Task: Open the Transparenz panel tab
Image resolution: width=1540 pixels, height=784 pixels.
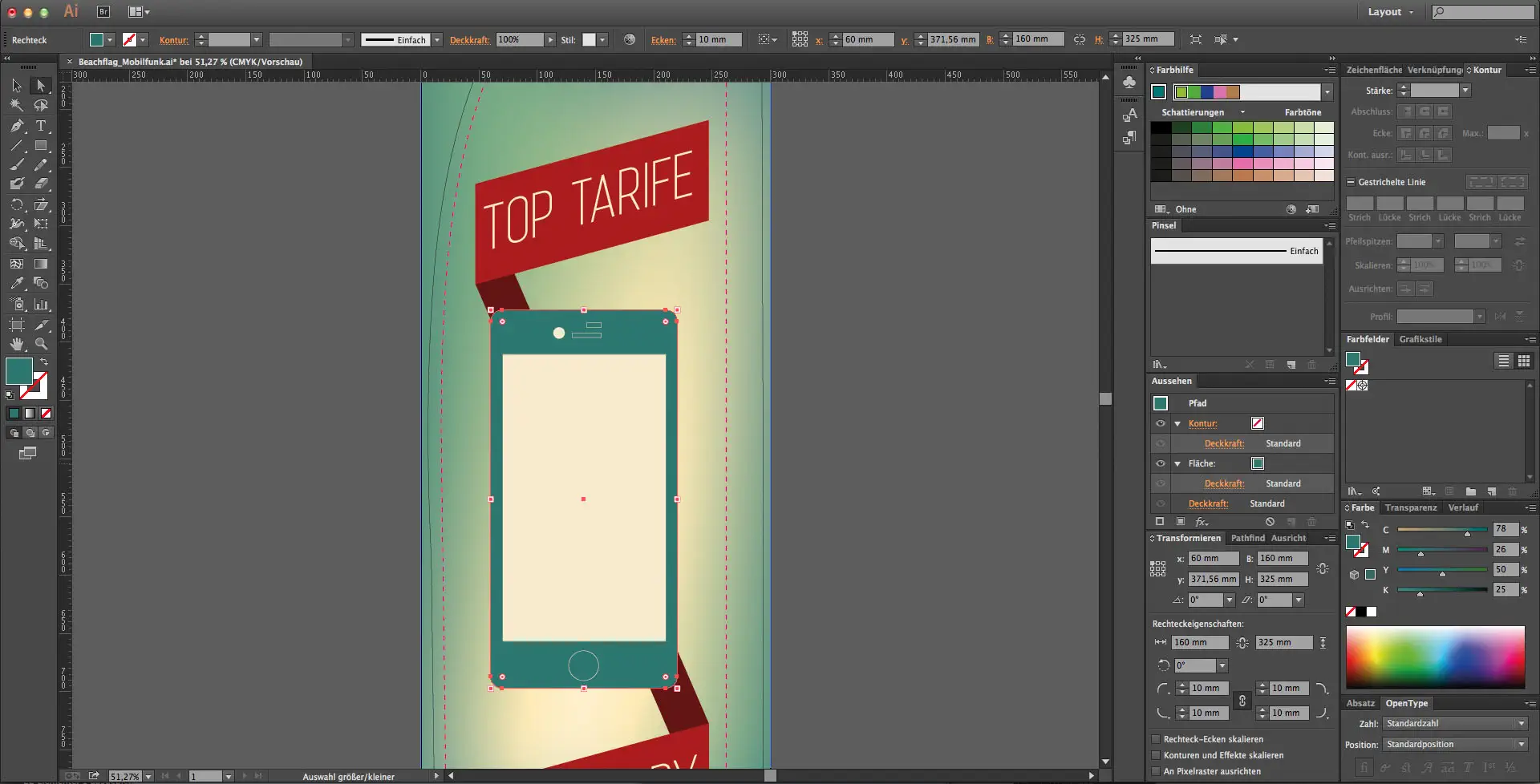Action: (1410, 507)
